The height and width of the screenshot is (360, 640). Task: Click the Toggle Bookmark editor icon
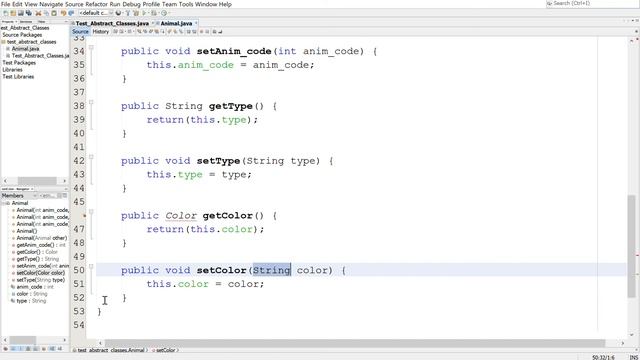[x=181, y=31]
